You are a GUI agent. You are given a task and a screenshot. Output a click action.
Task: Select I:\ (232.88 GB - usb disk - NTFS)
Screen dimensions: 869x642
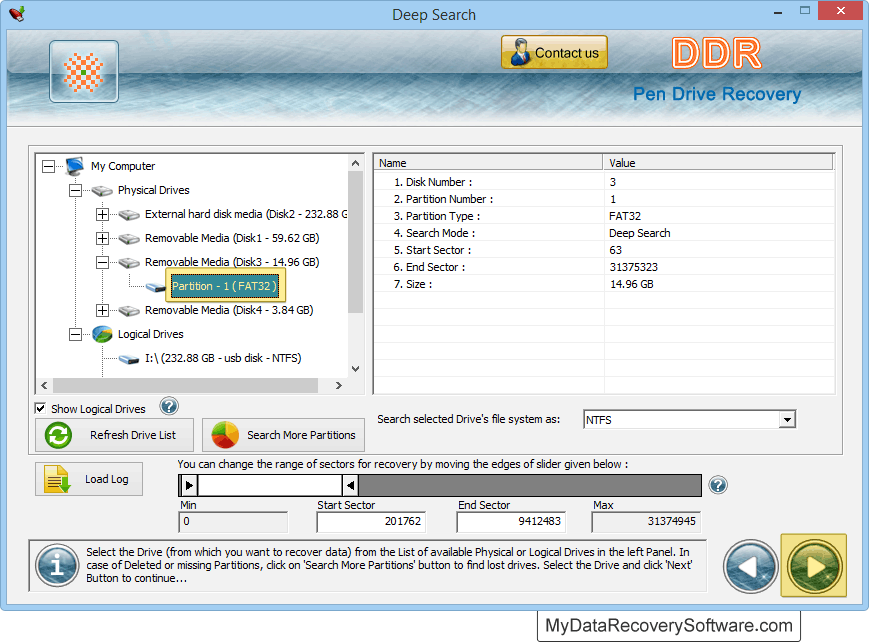pos(223,358)
